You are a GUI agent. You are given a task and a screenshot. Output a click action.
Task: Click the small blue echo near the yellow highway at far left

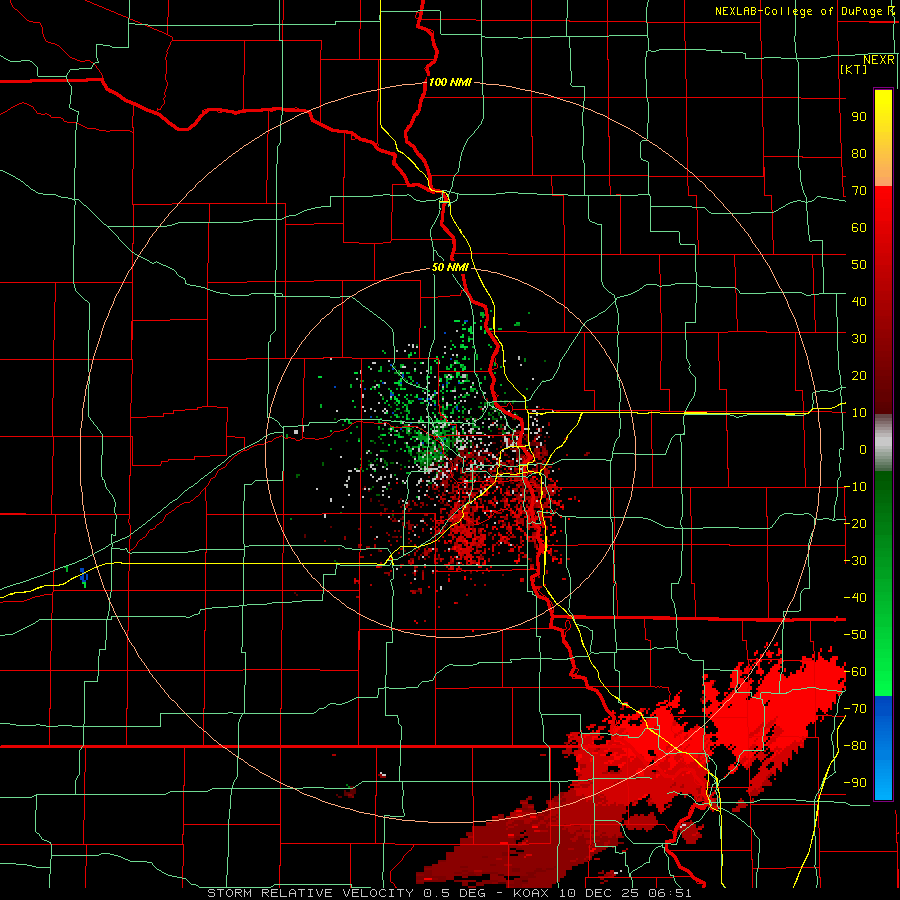[83, 576]
